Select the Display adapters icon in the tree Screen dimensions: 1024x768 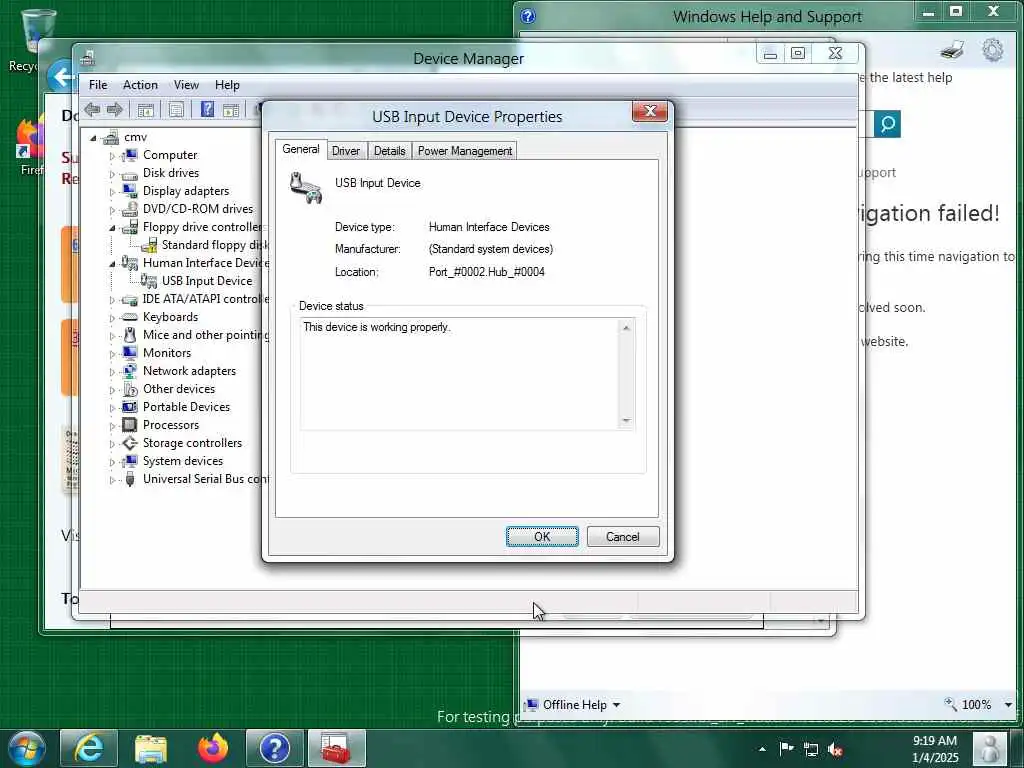point(130,191)
